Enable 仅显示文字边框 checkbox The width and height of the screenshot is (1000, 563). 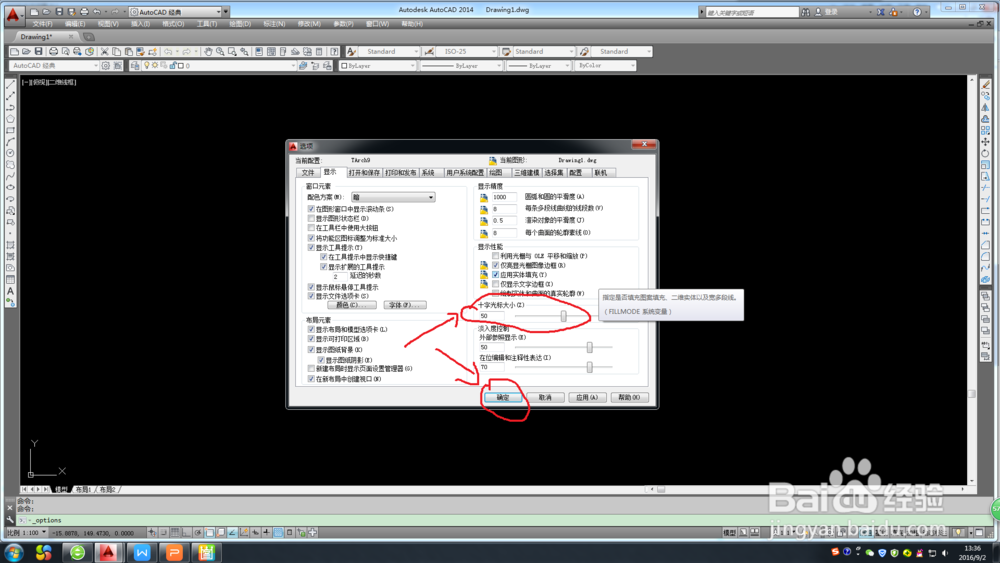click(x=496, y=284)
